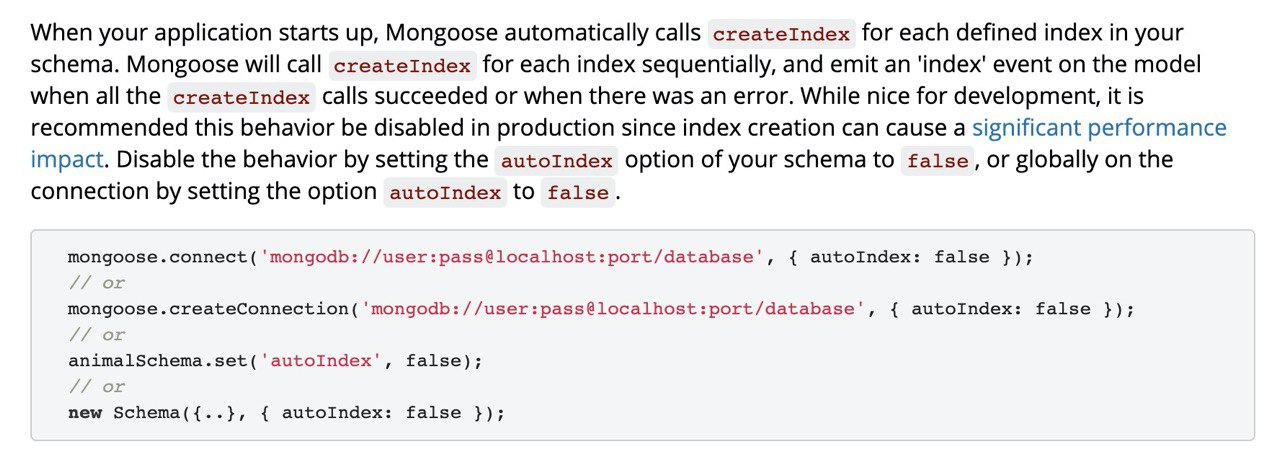This screenshot has height=460, width=1280.
Task: Click the first '// or' comment
Action: 97,283
